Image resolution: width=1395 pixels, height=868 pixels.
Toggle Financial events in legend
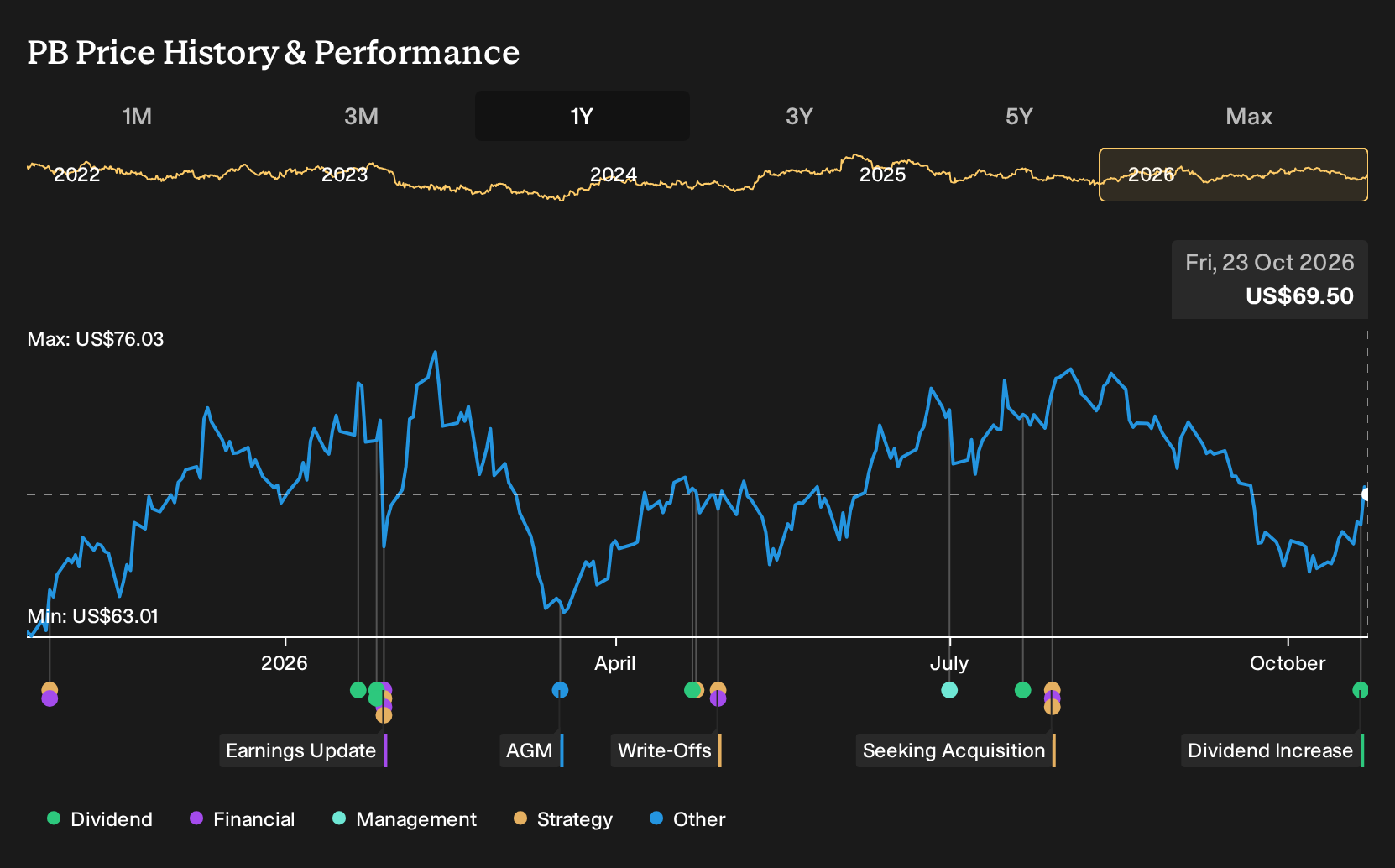(243, 819)
